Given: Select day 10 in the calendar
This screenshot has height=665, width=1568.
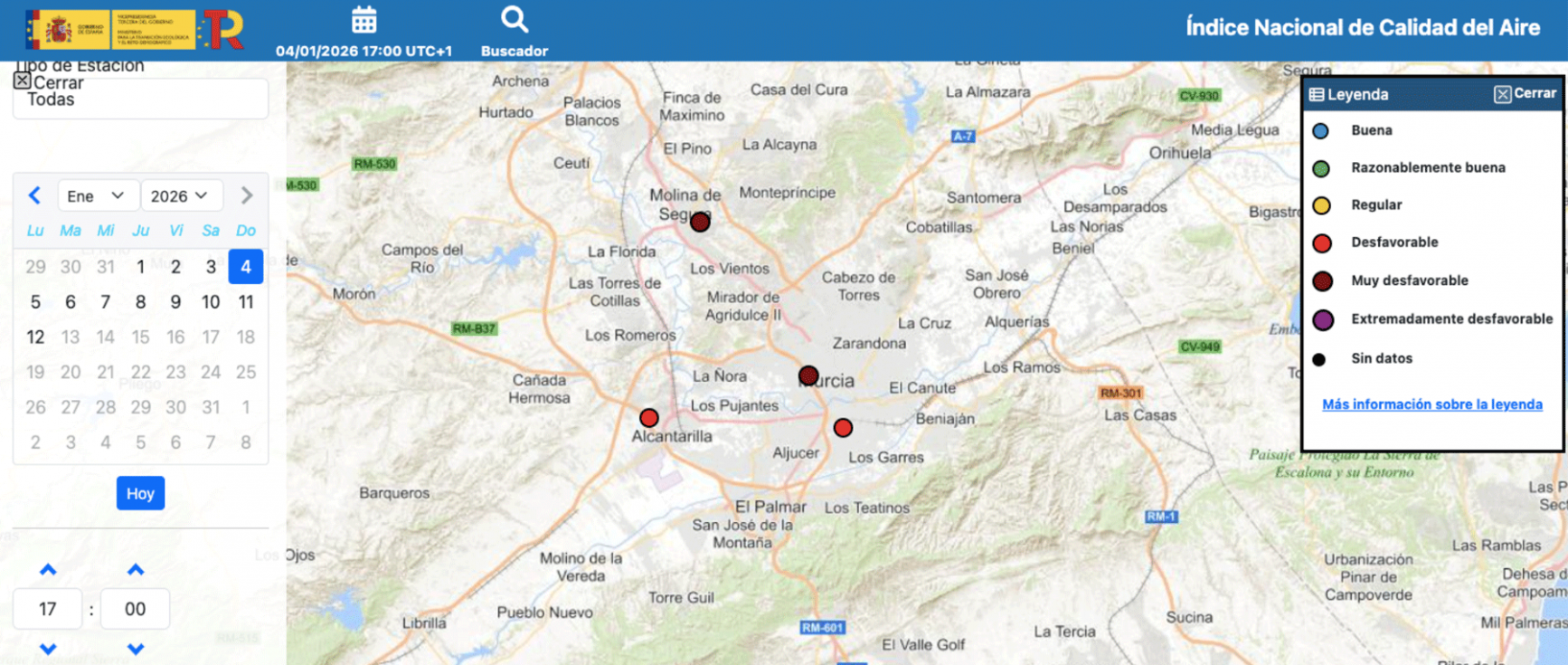Looking at the screenshot, I should point(211,302).
